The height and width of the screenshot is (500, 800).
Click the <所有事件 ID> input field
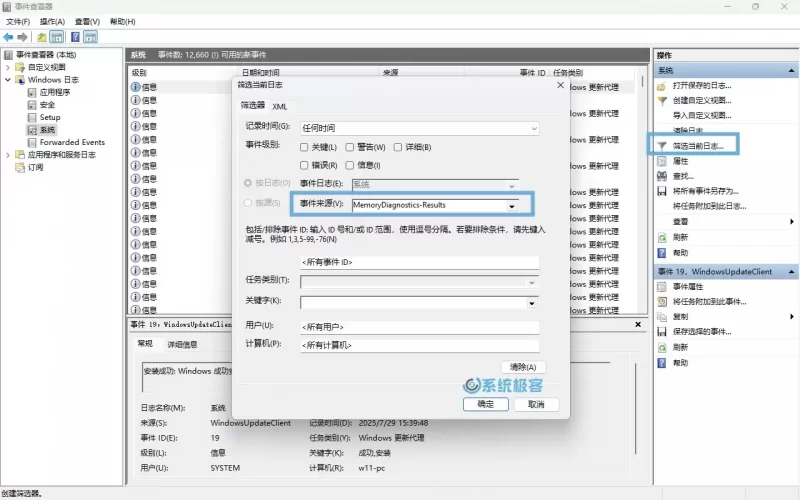click(418, 262)
